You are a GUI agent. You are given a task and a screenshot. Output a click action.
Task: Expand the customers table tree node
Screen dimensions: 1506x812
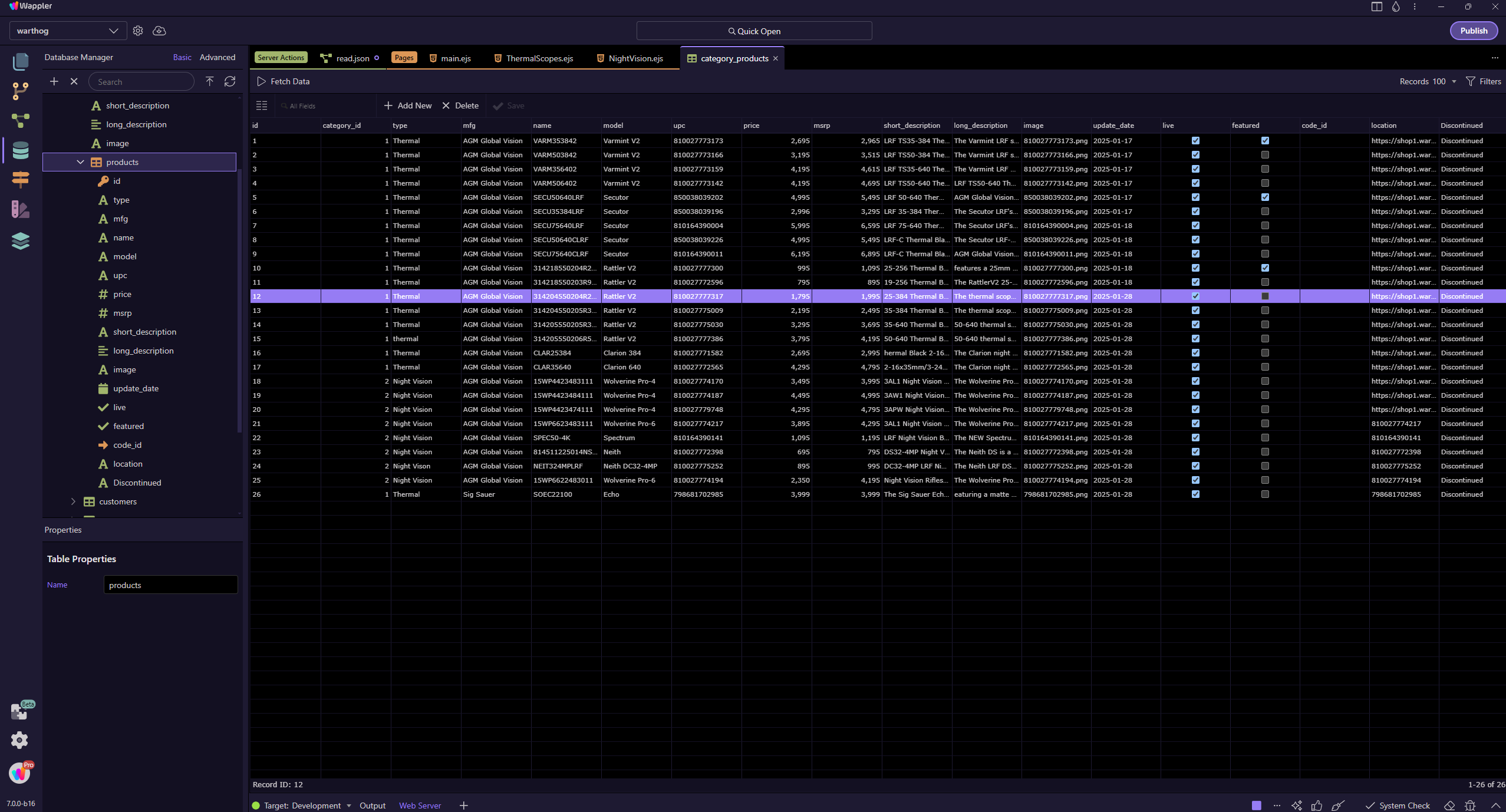click(73, 501)
